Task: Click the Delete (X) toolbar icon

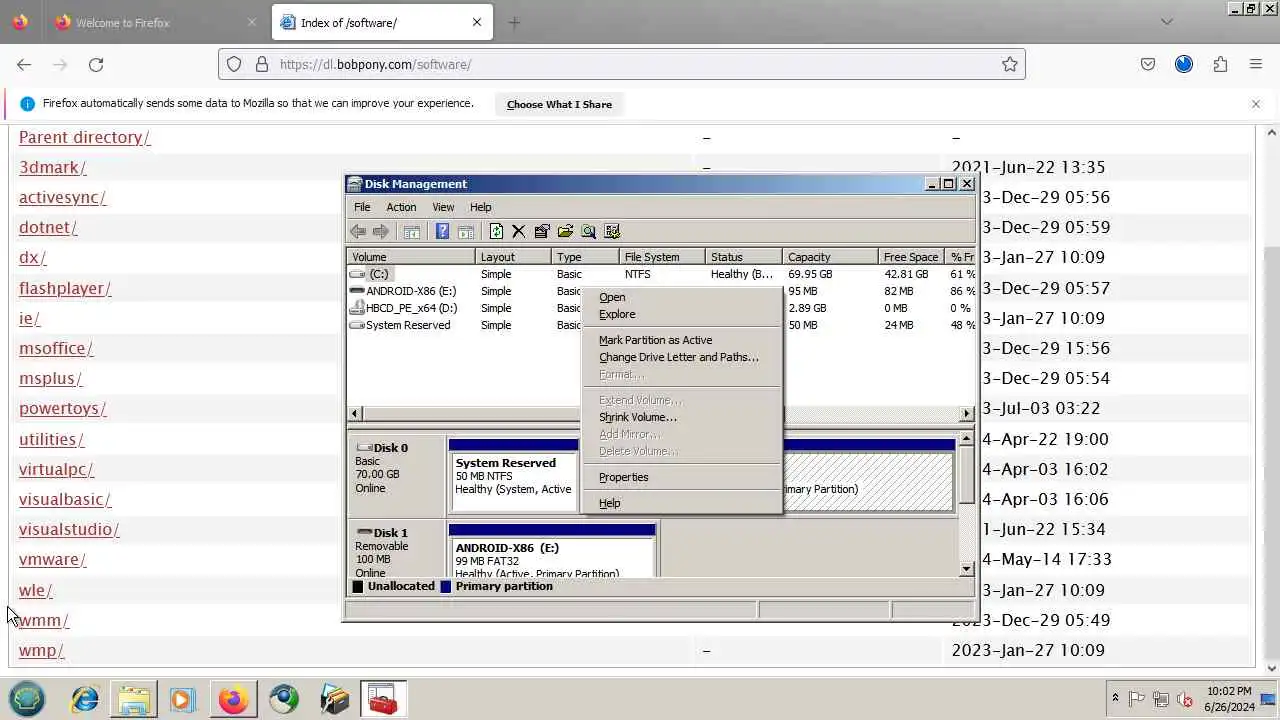Action: pos(518,231)
